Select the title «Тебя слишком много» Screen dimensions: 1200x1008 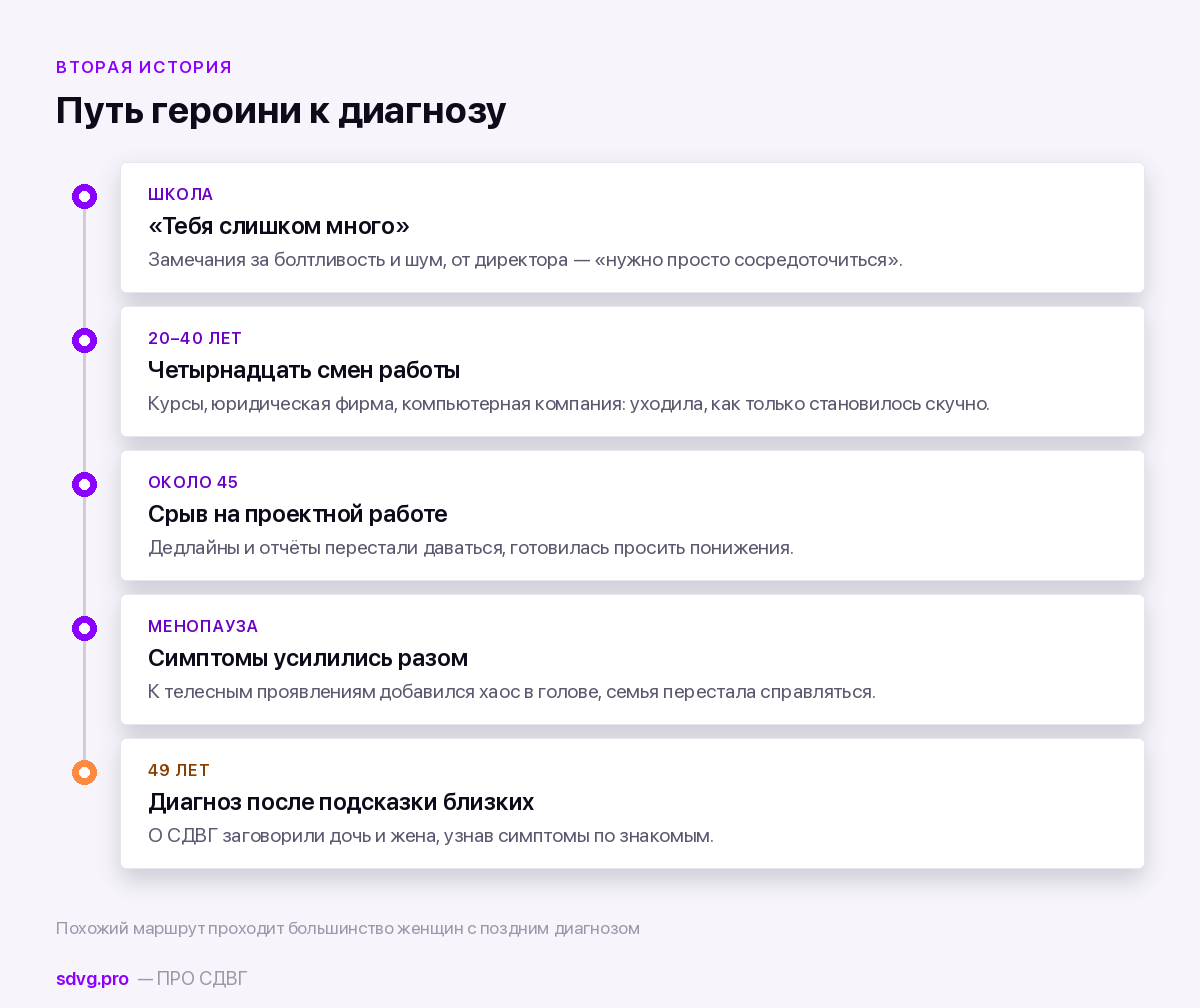(x=279, y=226)
